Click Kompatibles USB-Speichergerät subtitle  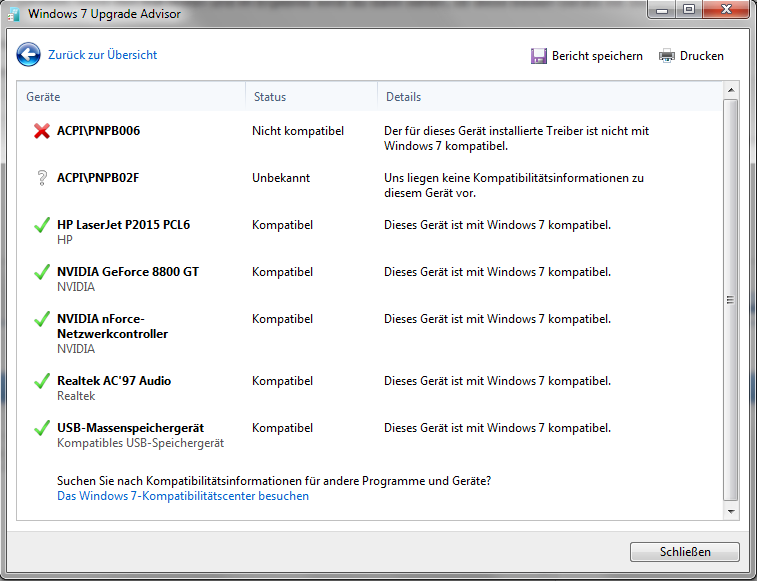point(140,443)
